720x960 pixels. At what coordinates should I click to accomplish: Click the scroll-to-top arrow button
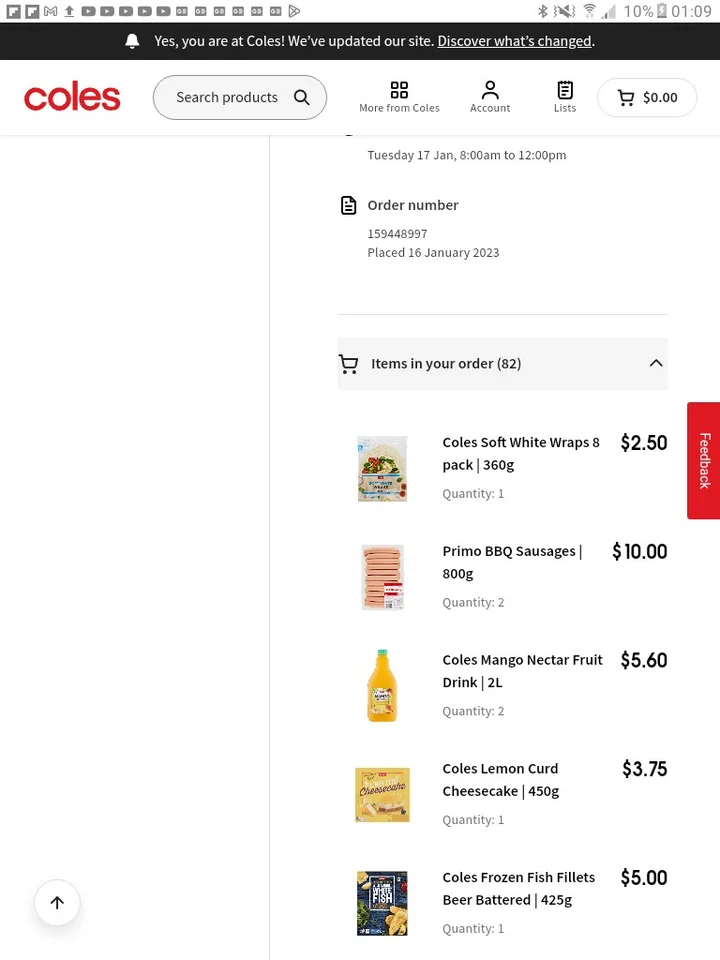[x=57, y=903]
